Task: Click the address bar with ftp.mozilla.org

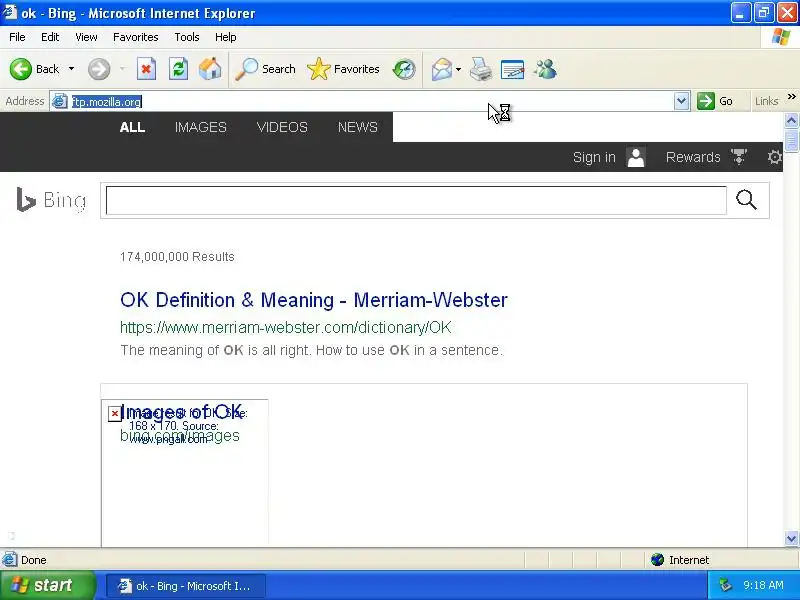Action: (370, 102)
